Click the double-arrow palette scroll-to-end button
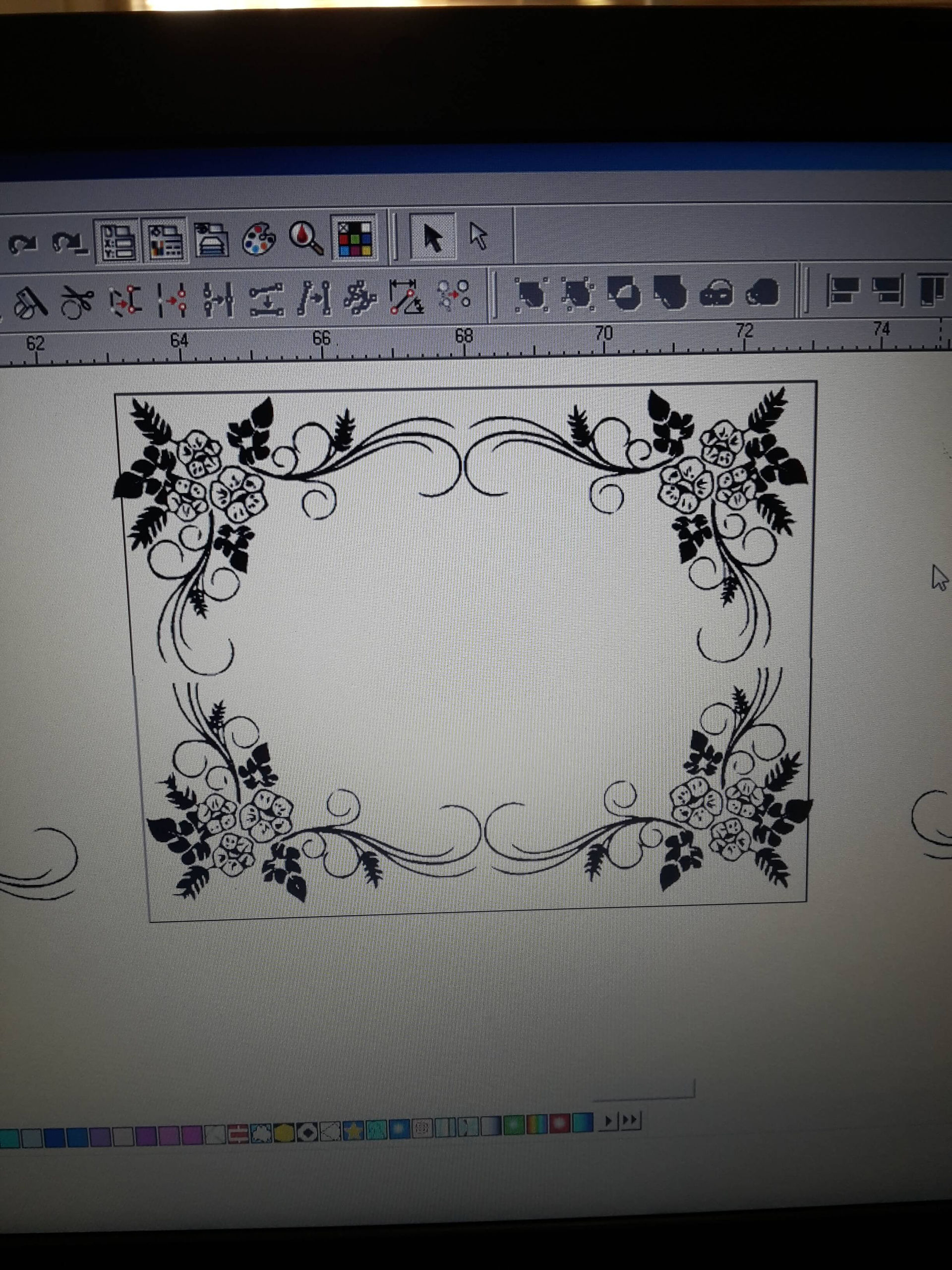952x1270 pixels. click(630, 1120)
